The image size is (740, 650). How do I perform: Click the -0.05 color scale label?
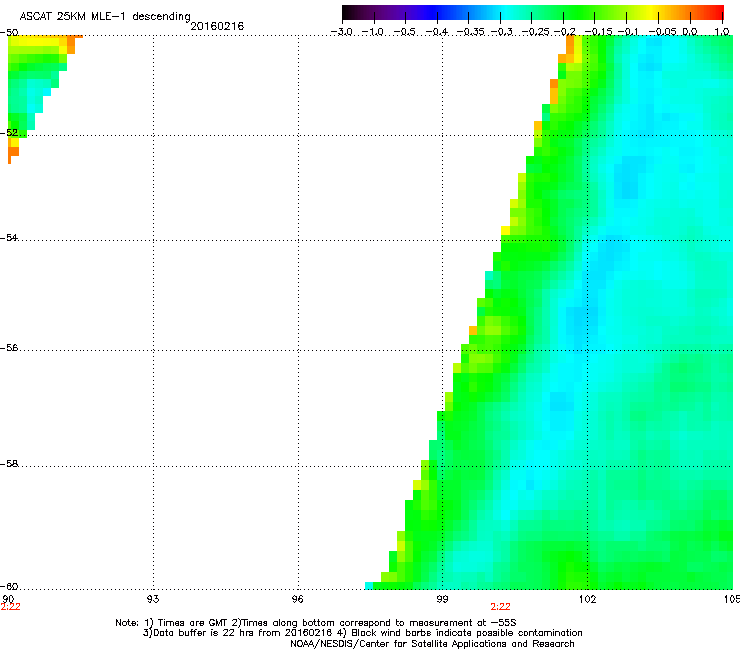tap(663, 32)
